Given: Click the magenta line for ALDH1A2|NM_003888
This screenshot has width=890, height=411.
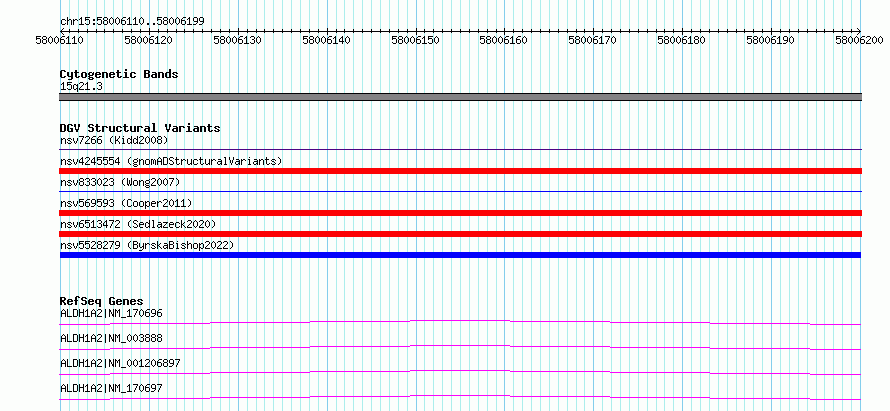Looking at the screenshot, I should (460, 347).
